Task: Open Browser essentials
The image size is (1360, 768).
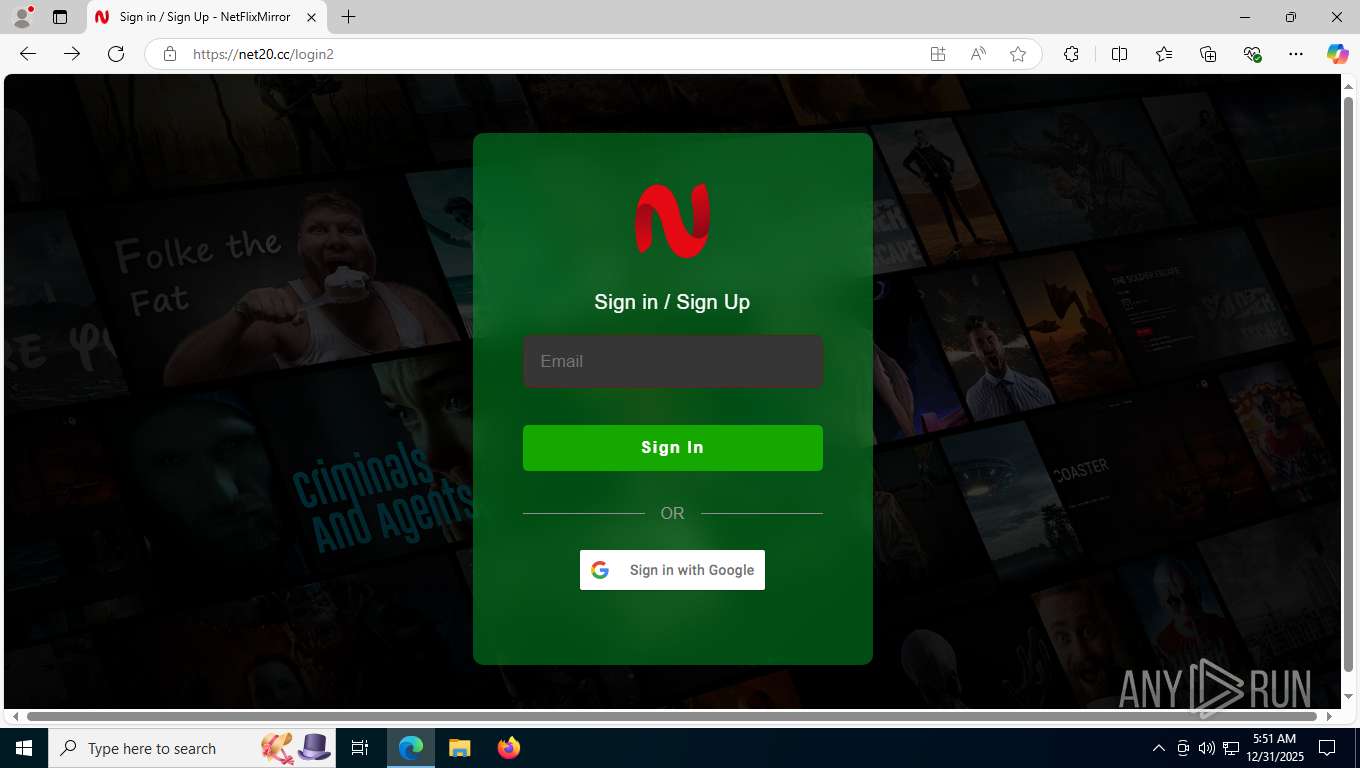Action: pos(1252,54)
